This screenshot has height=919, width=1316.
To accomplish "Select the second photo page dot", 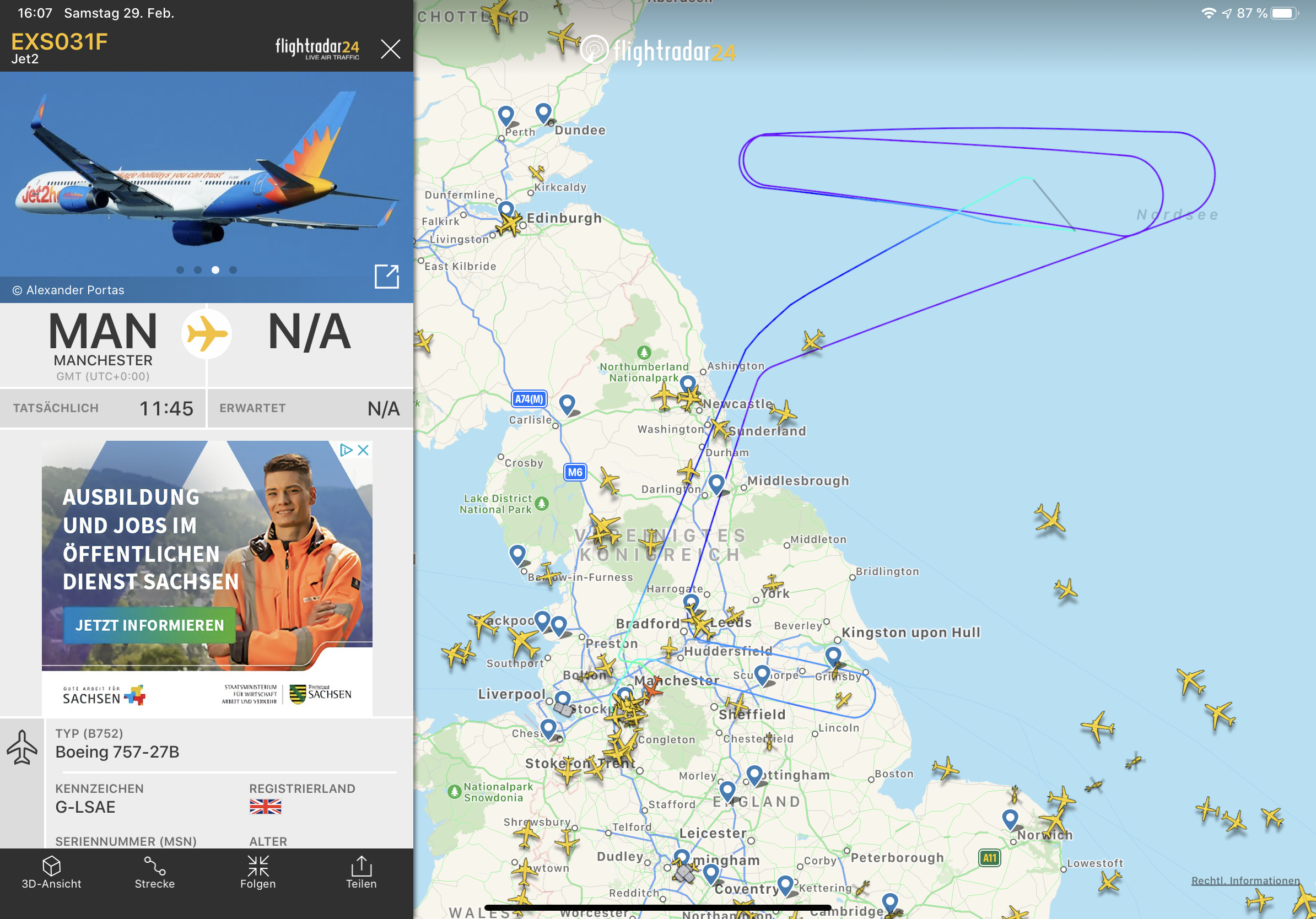I will pyautogui.click(x=198, y=270).
